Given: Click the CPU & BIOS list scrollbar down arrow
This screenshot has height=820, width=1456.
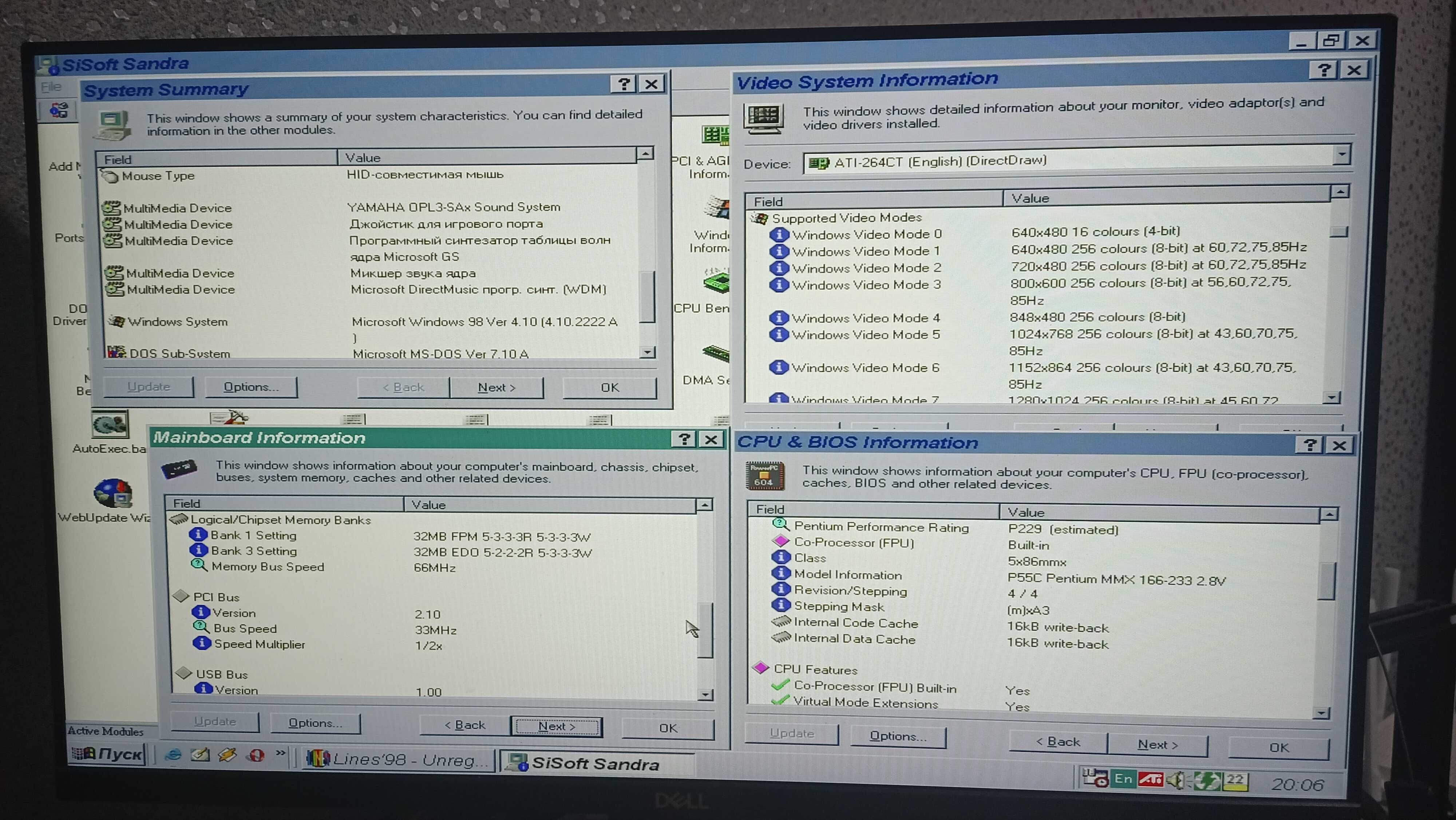Looking at the screenshot, I should [x=1321, y=713].
